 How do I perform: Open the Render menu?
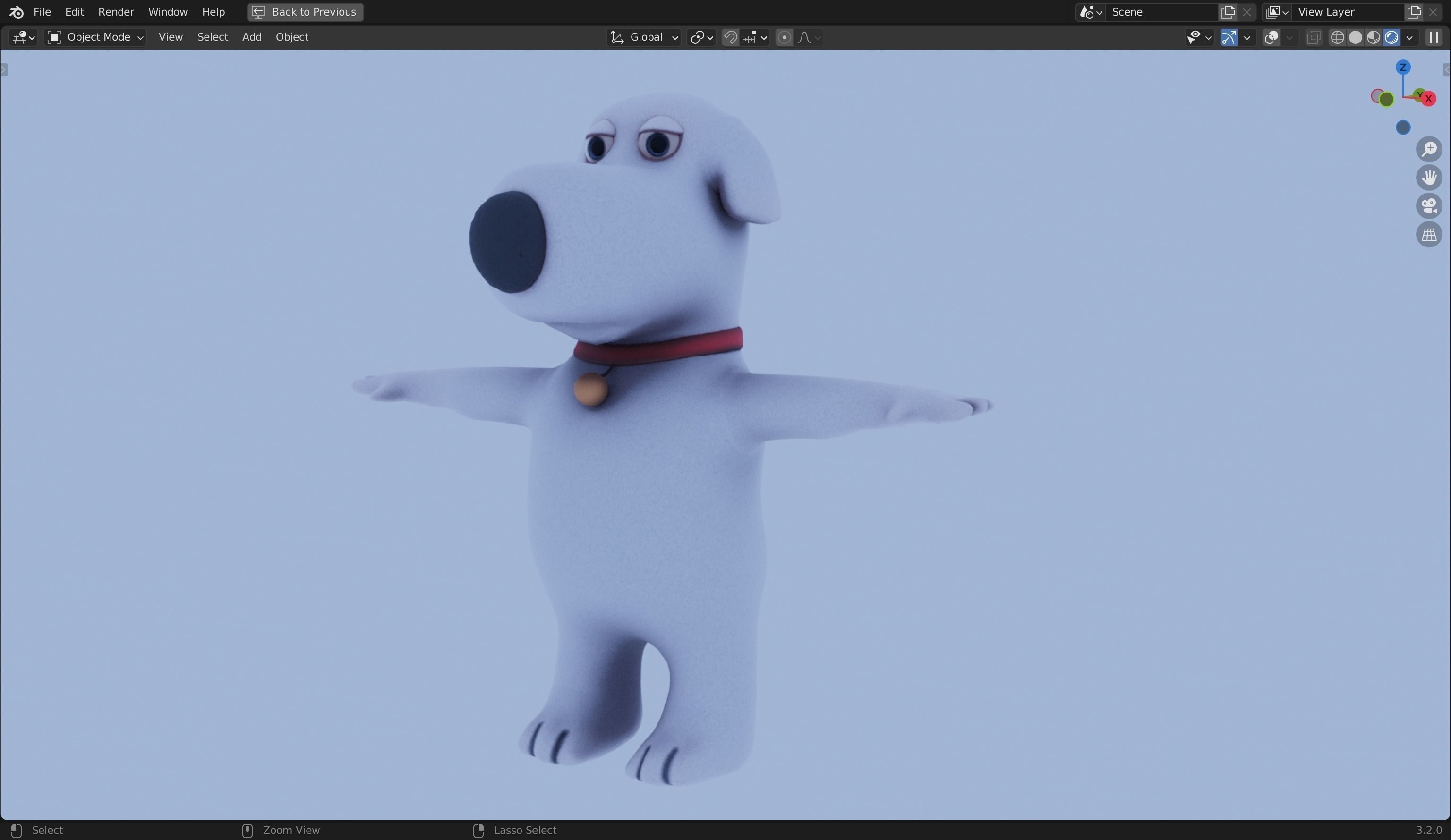[x=116, y=11]
